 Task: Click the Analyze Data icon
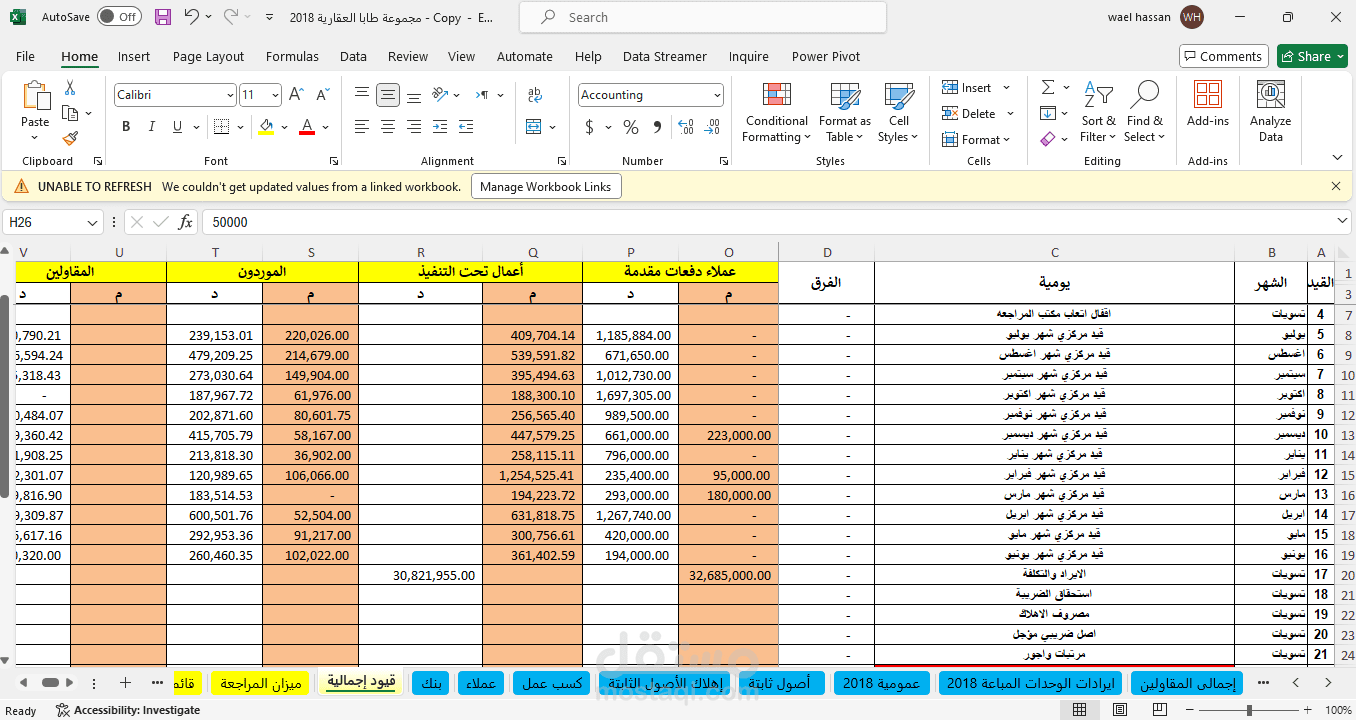point(1270,97)
